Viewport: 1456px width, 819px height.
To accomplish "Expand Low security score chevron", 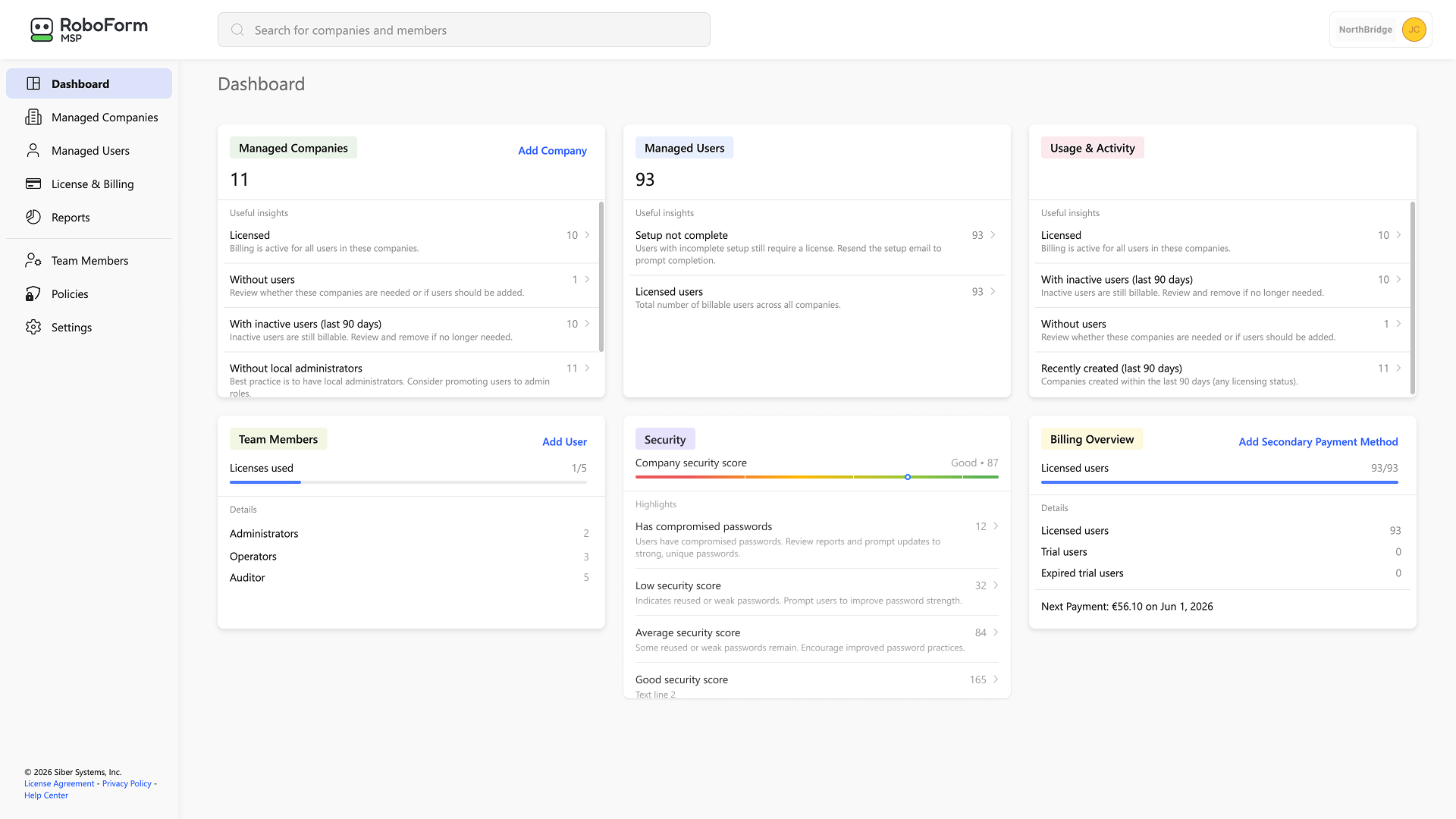I will point(996,585).
